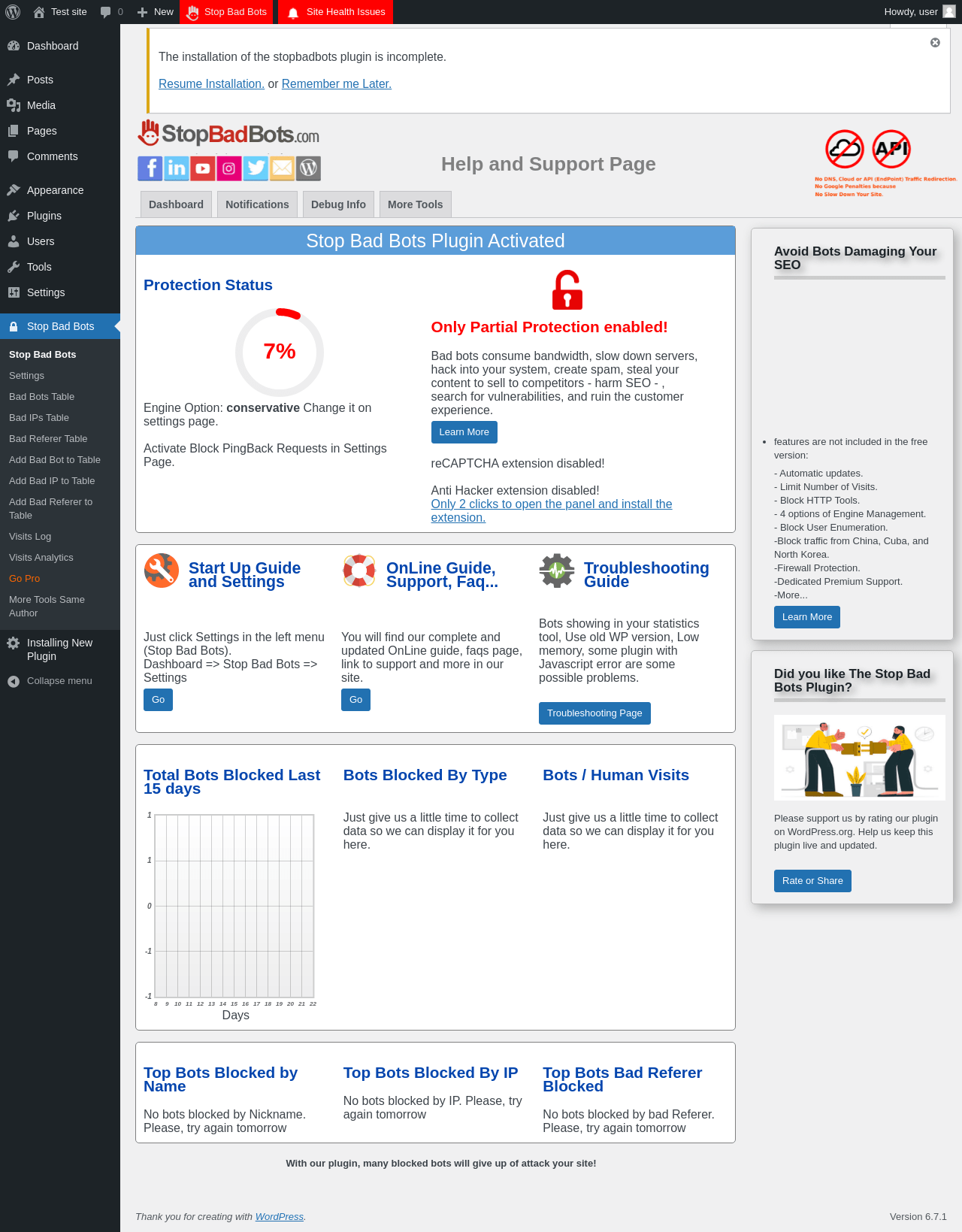This screenshot has height=1232, width=962.
Task: Open the Troubleshooting Page button
Action: tap(594, 713)
